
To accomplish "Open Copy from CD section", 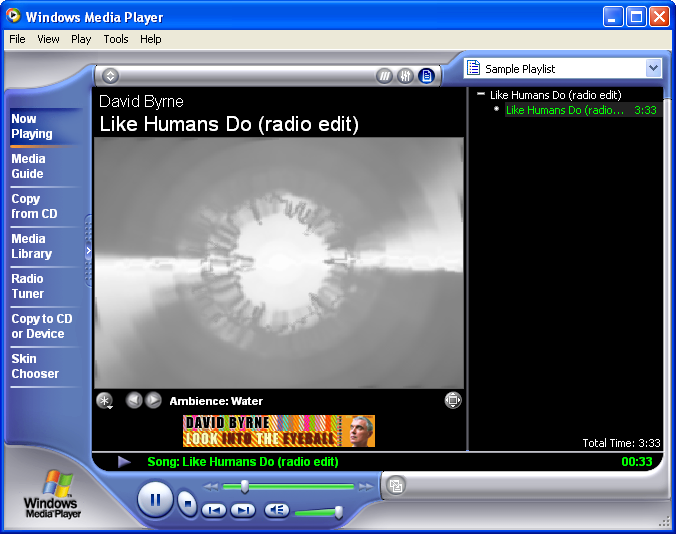I will click(x=45, y=206).
